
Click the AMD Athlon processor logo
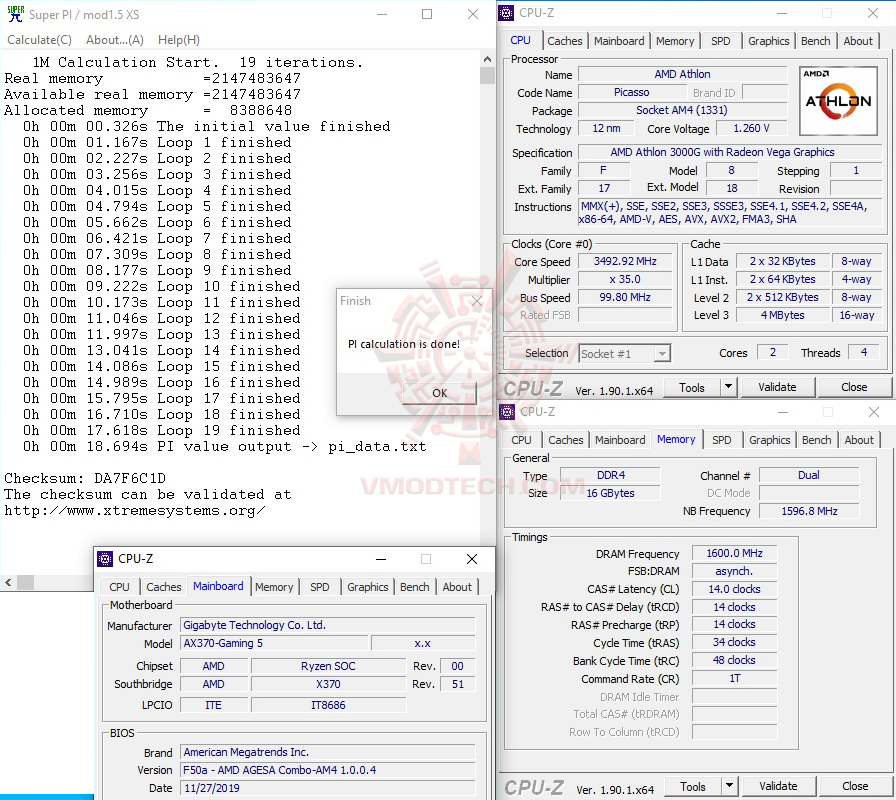pyautogui.click(x=838, y=101)
